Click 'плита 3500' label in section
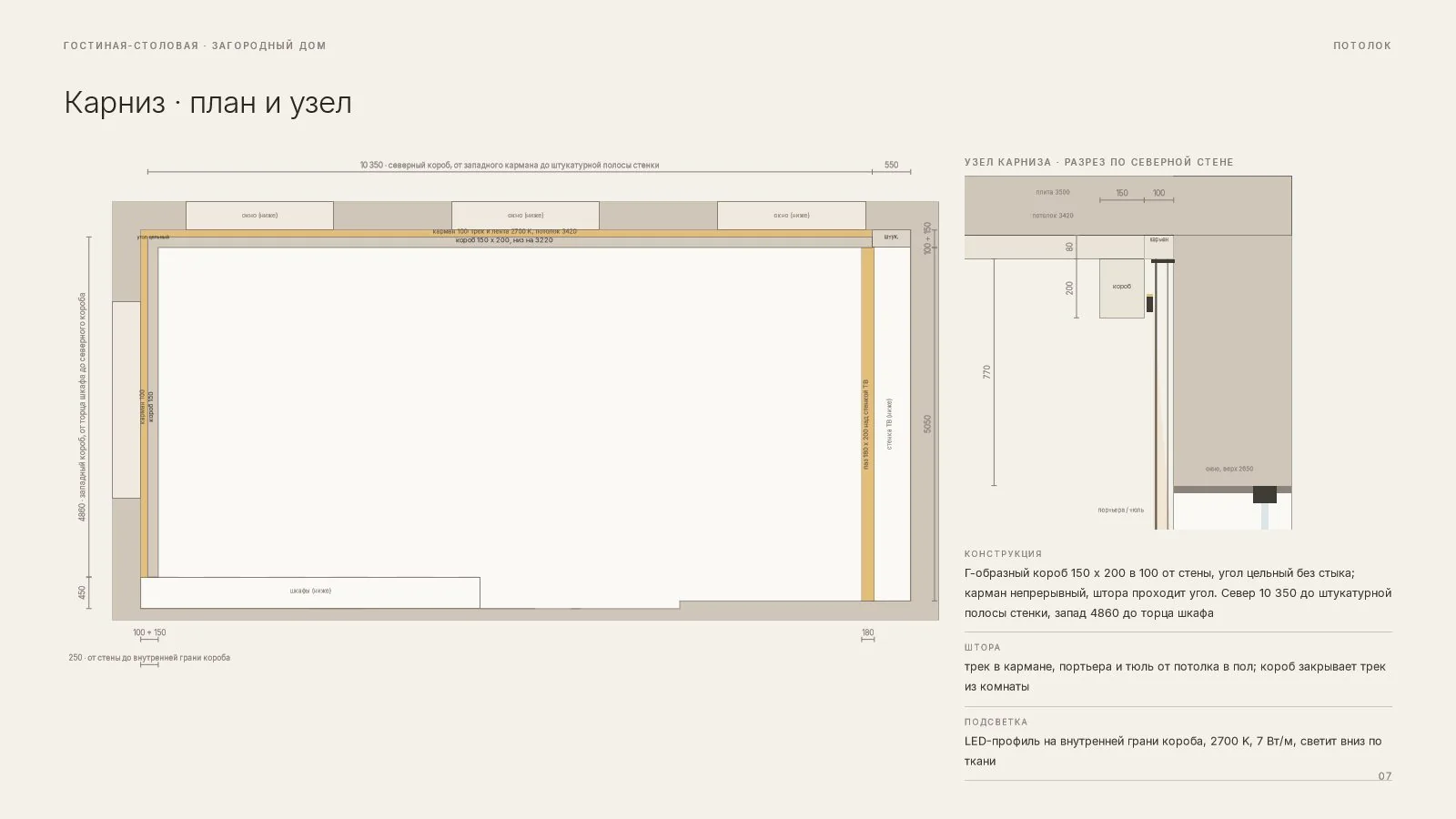 tap(1053, 192)
